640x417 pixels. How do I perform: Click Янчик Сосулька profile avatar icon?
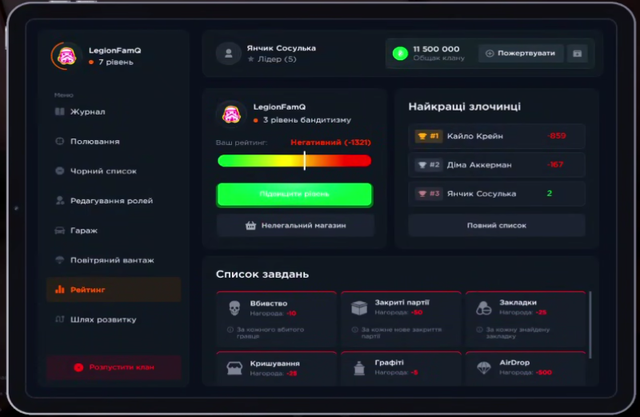click(x=229, y=53)
